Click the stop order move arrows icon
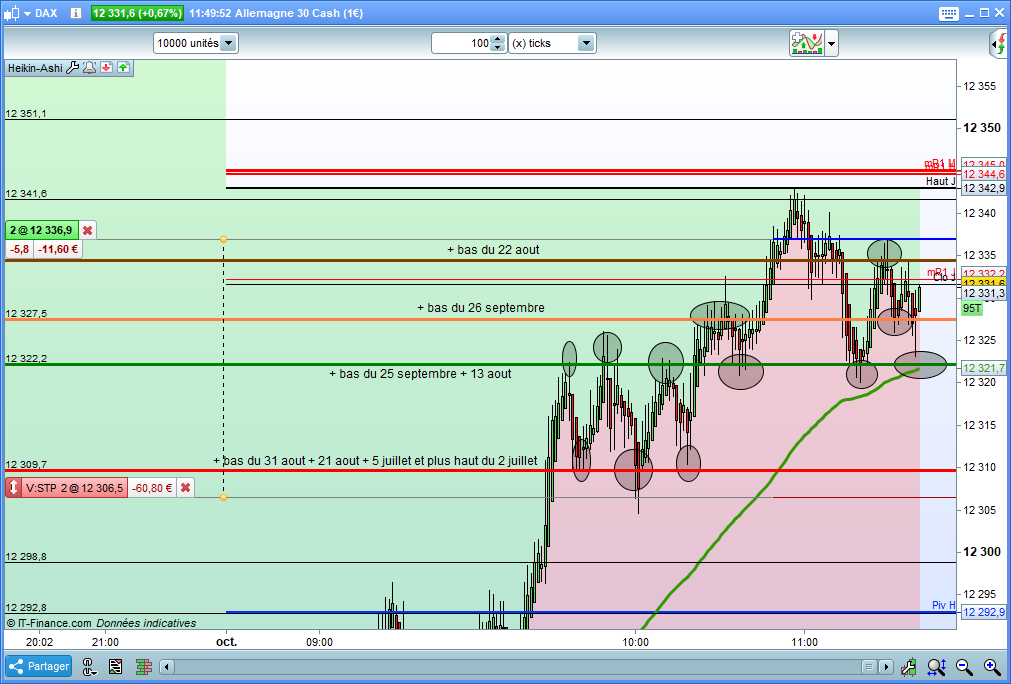 pyautogui.click(x=13, y=487)
